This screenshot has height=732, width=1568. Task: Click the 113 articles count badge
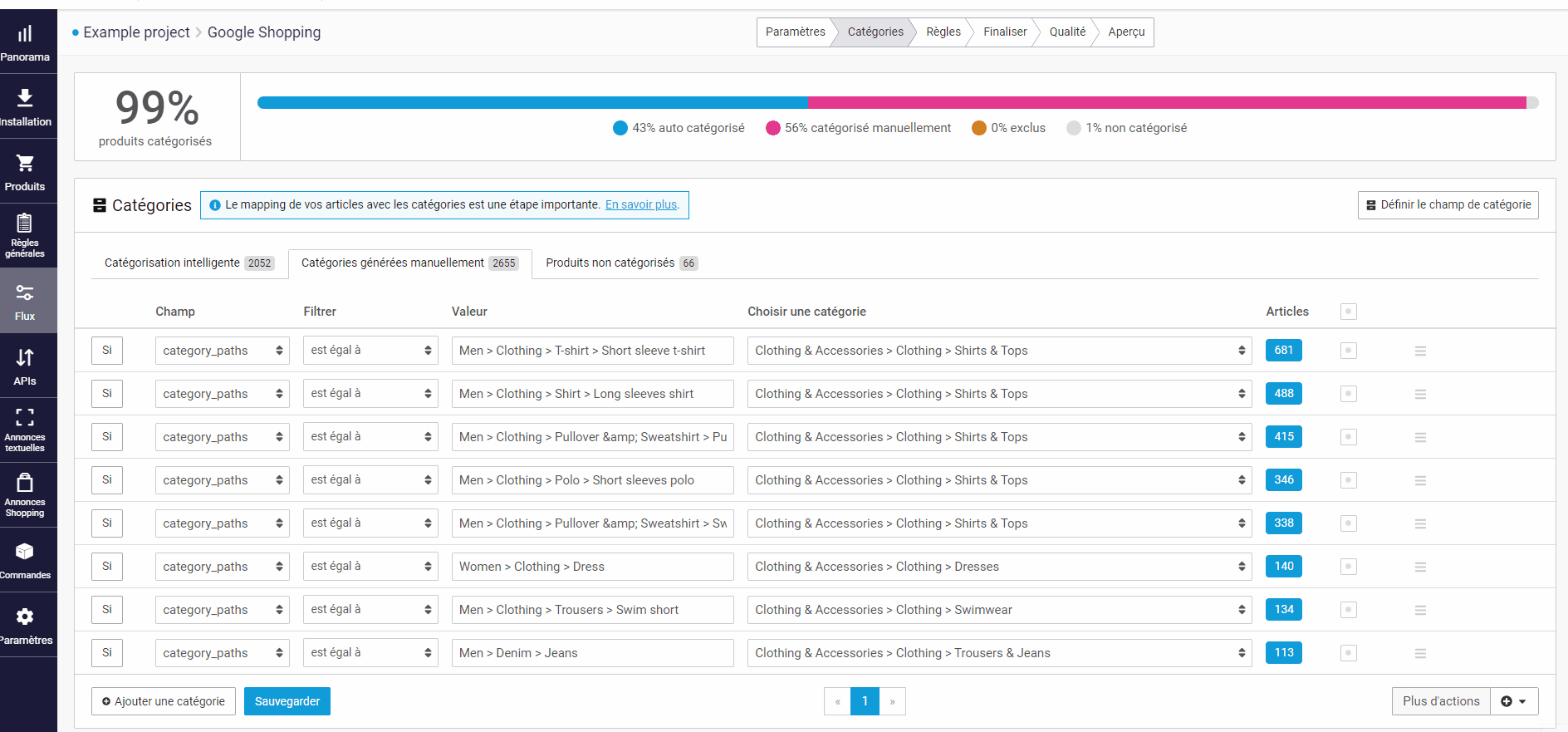click(1284, 653)
